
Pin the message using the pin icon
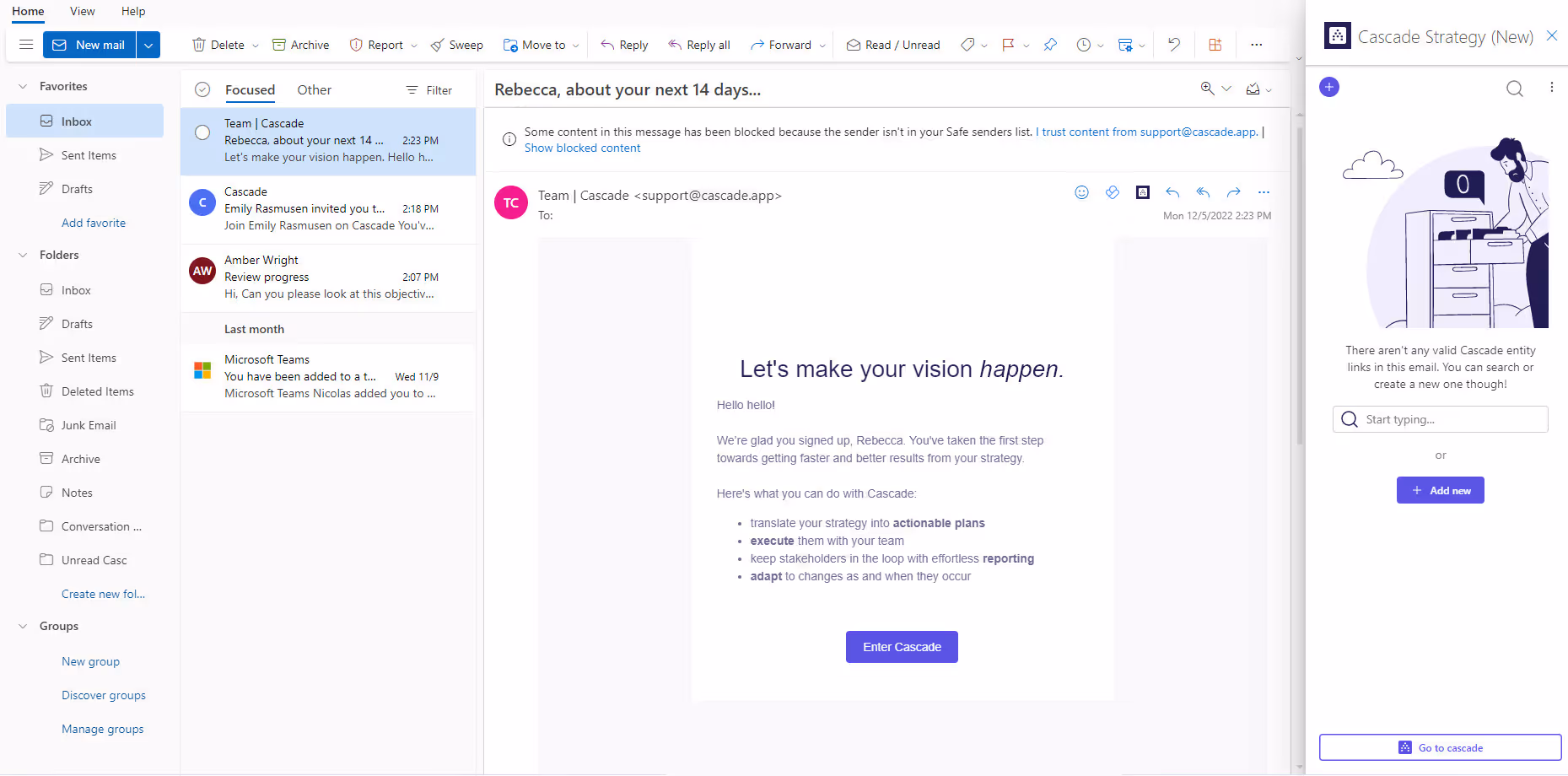point(1050,45)
